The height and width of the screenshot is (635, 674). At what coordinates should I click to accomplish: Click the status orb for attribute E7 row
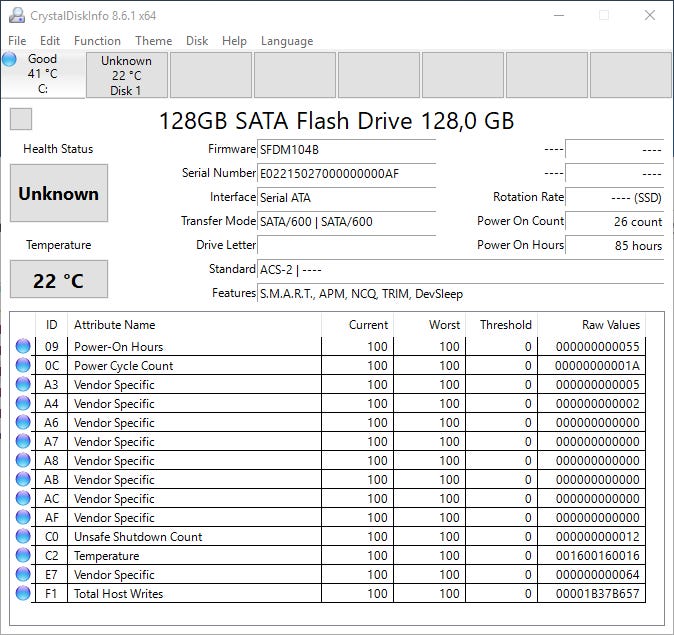[23, 575]
